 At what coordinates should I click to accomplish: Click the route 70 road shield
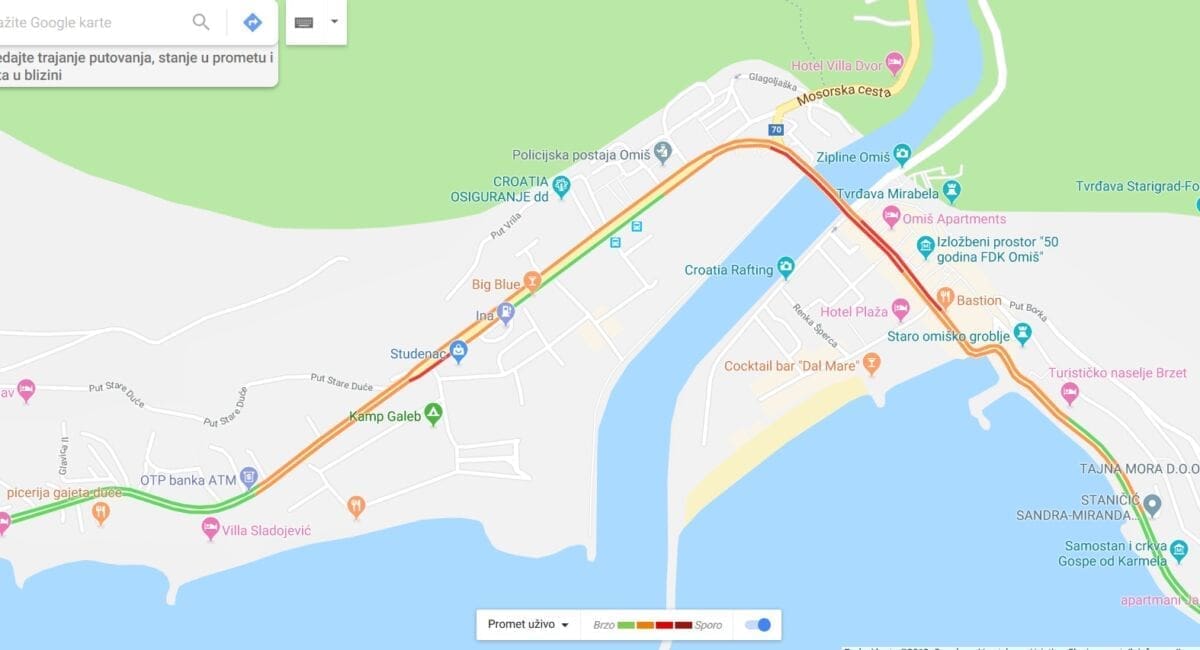click(x=776, y=130)
